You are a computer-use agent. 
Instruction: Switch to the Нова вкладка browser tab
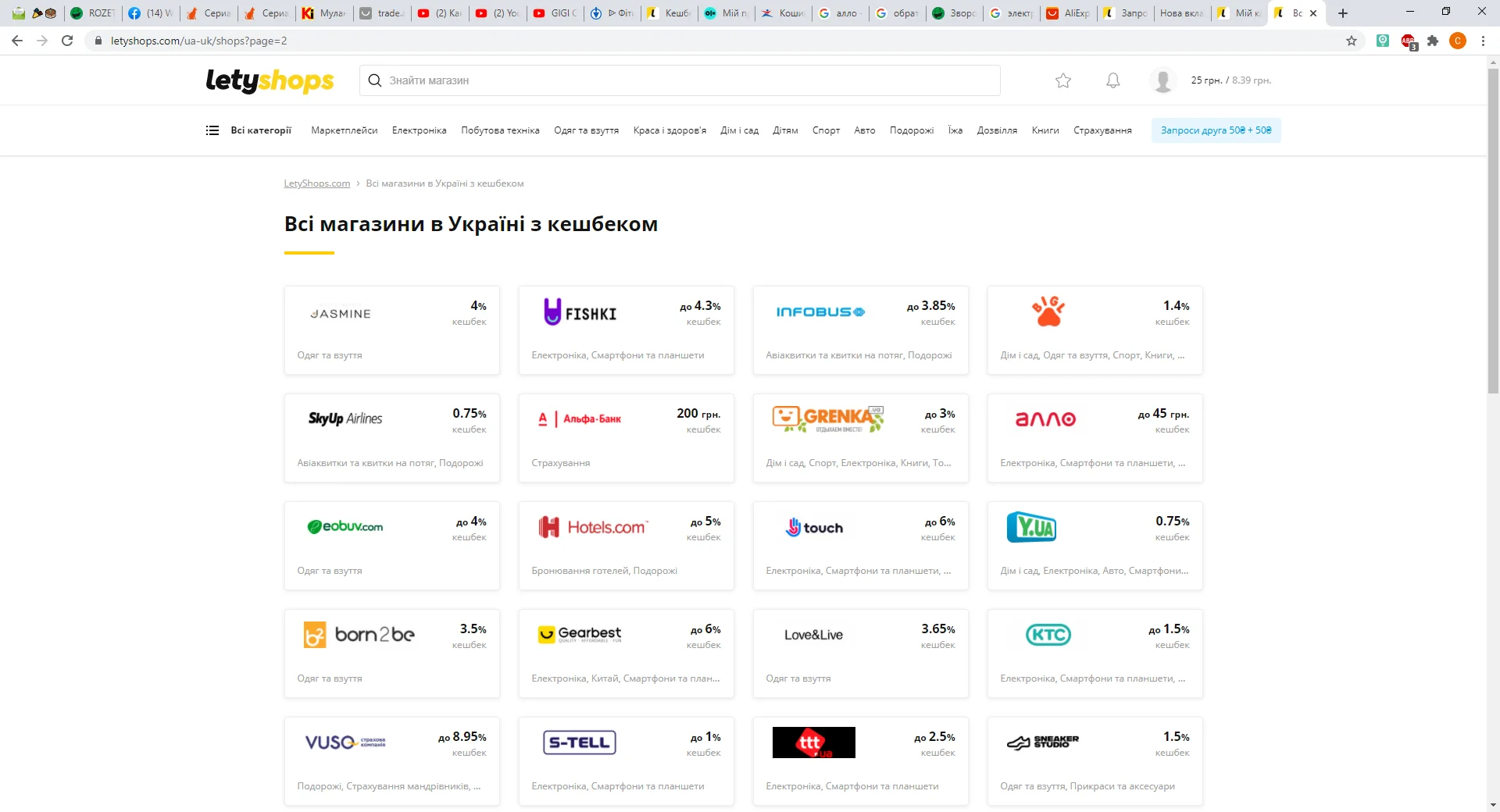(x=1181, y=13)
